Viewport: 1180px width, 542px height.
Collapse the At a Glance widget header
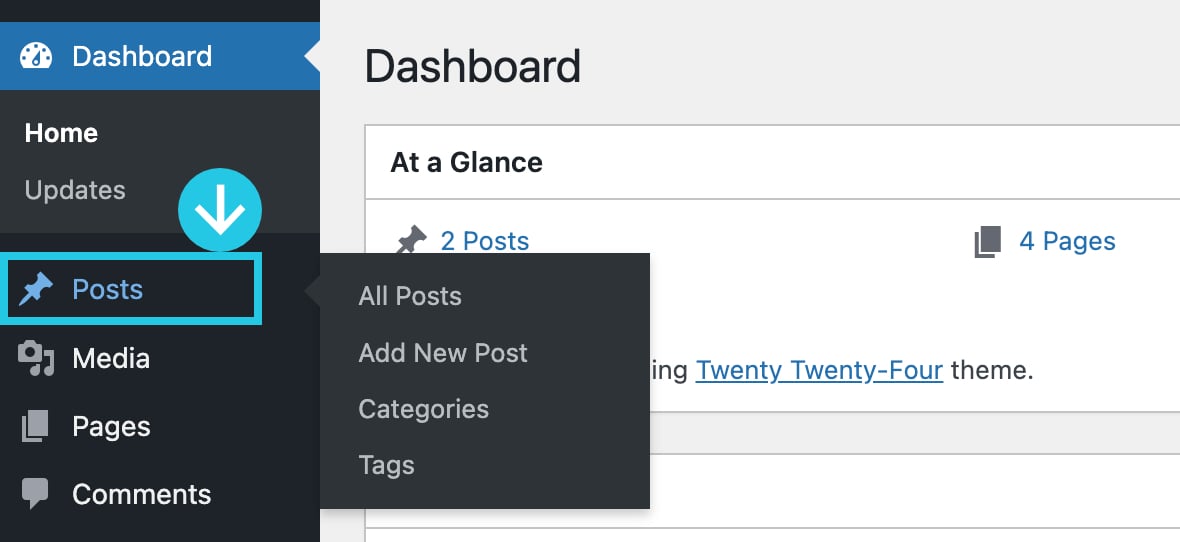point(772,163)
